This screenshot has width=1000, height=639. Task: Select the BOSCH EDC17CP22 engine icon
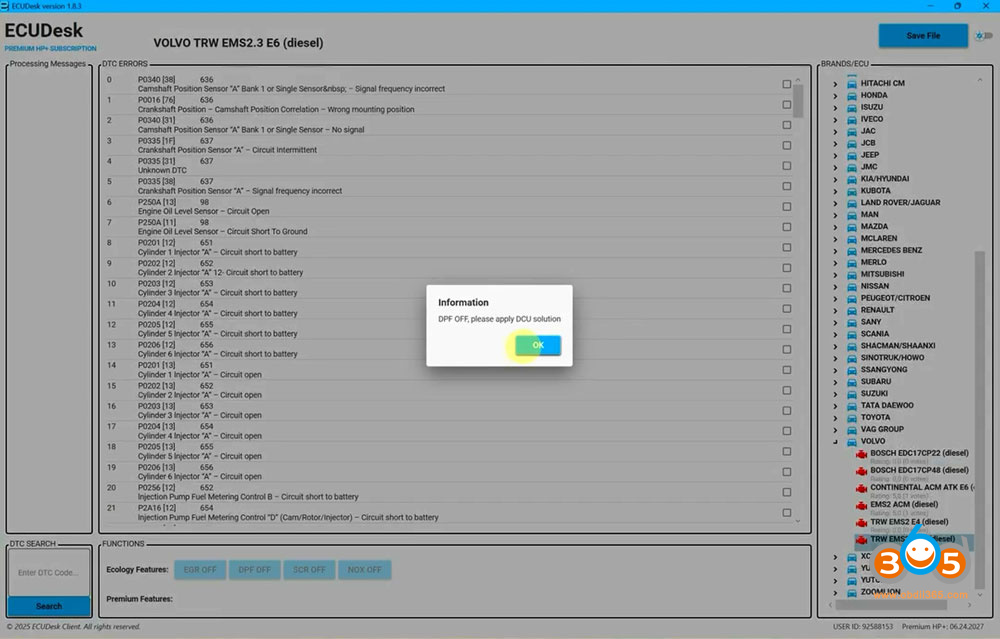(861, 454)
